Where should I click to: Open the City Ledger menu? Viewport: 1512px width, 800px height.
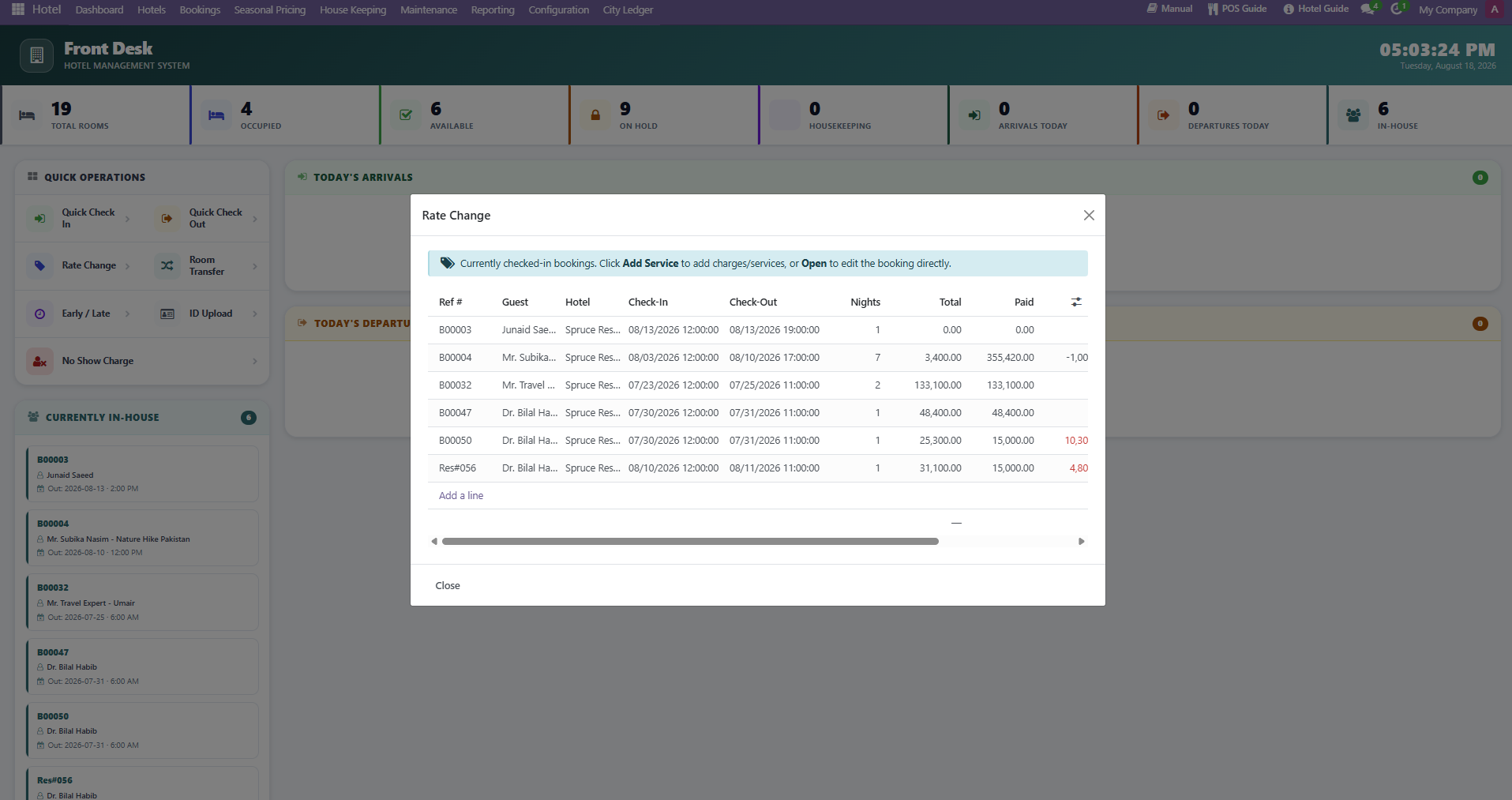628,9
